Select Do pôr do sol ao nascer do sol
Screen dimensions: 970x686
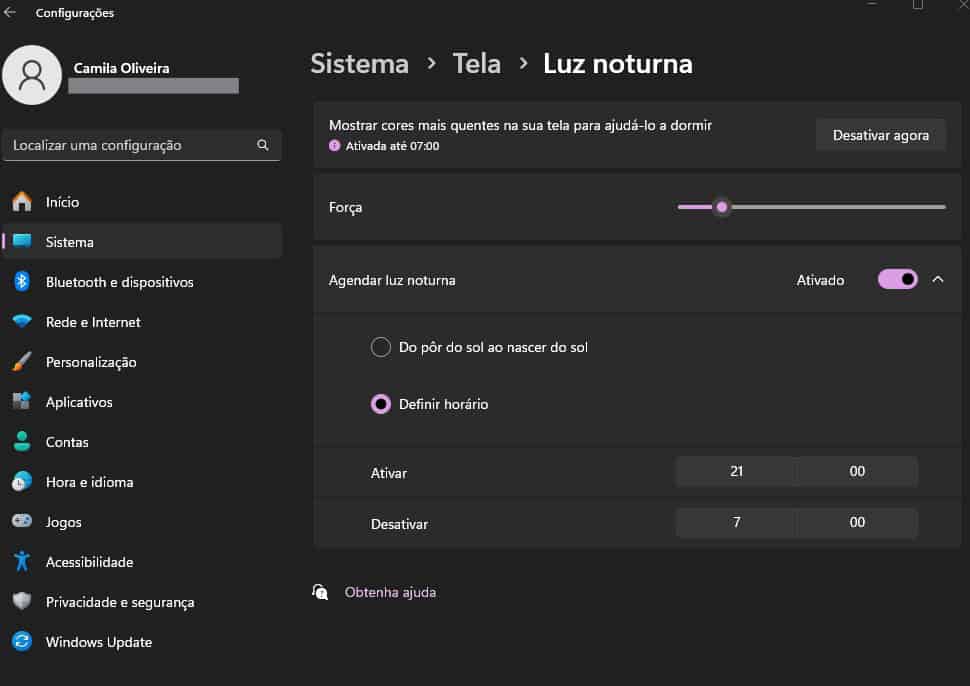click(x=381, y=347)
